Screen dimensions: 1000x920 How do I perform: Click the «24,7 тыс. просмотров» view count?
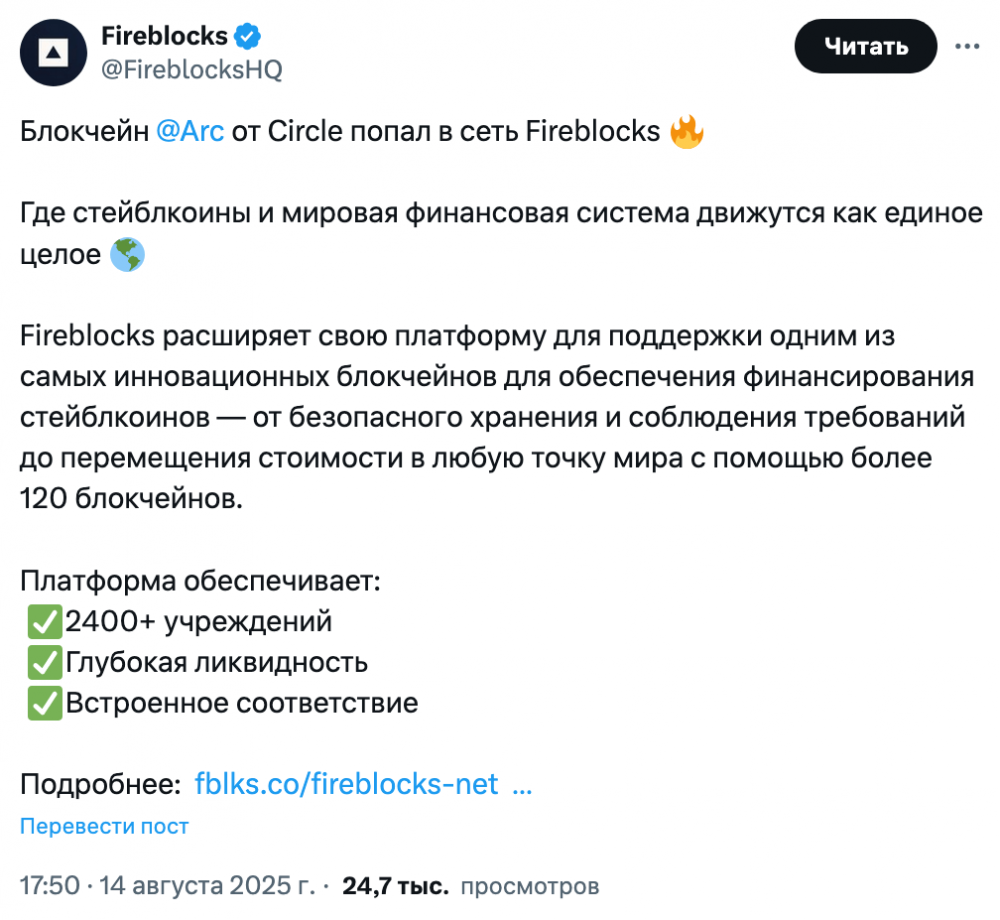(x=470, y=885)
